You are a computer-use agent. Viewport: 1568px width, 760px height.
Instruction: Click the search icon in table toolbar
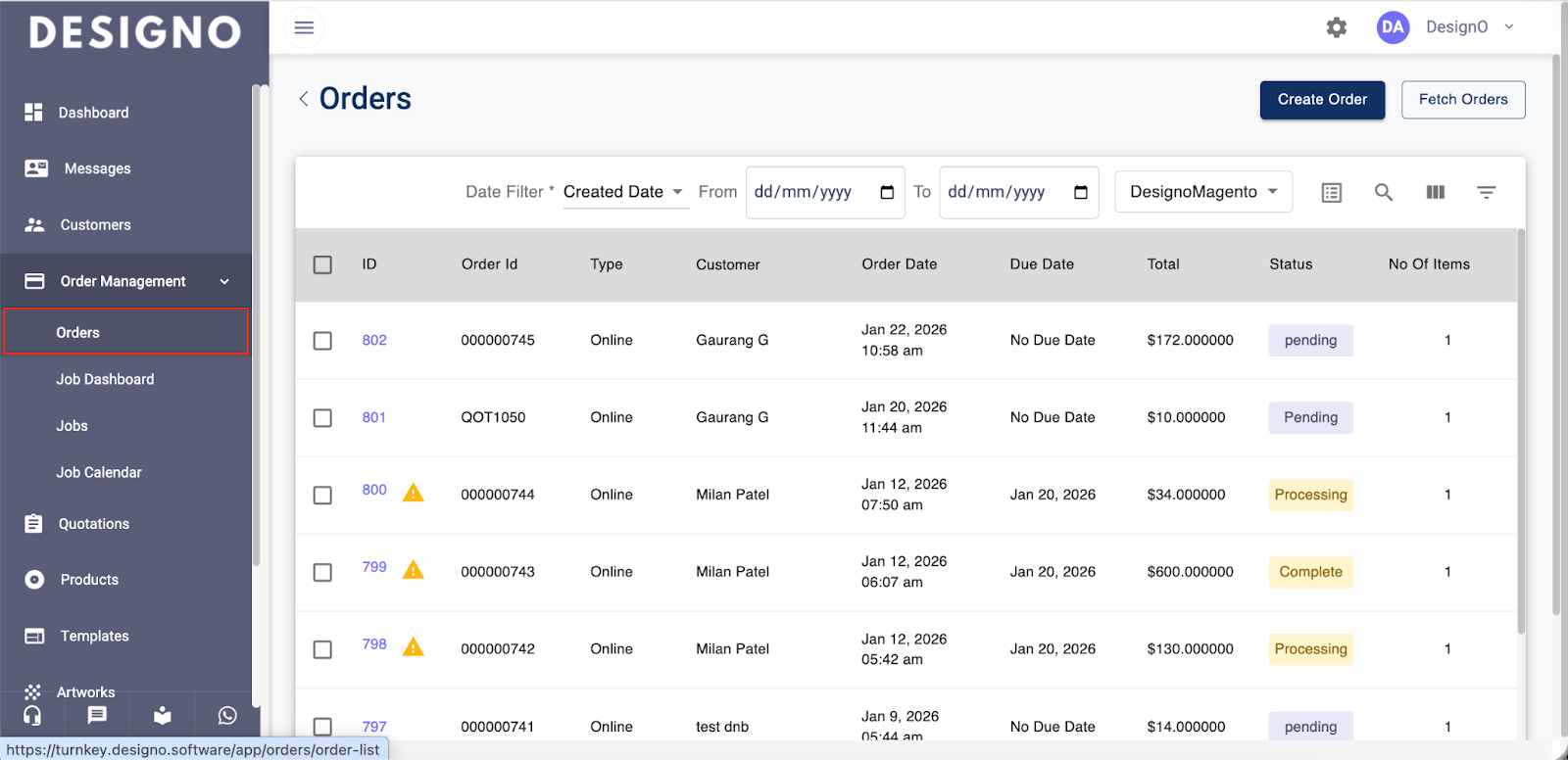pyautogui.click(x=1383, y=192)
